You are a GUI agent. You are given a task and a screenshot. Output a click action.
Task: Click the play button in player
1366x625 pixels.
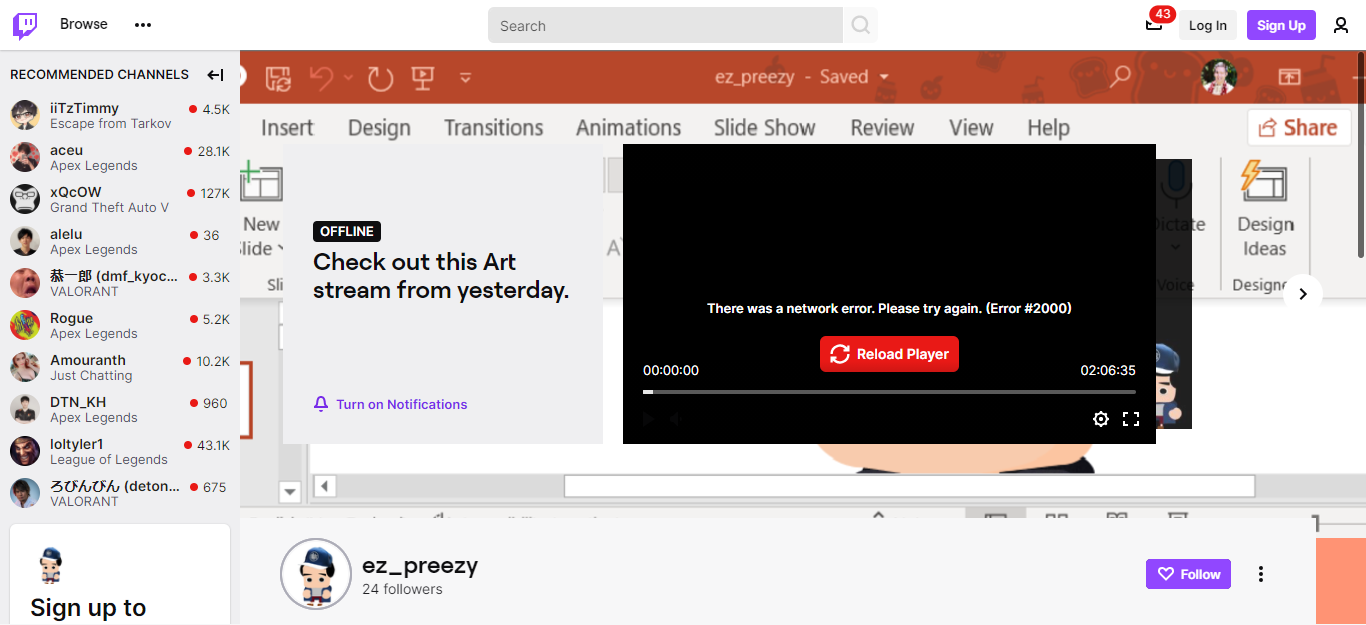click(648, 419)
